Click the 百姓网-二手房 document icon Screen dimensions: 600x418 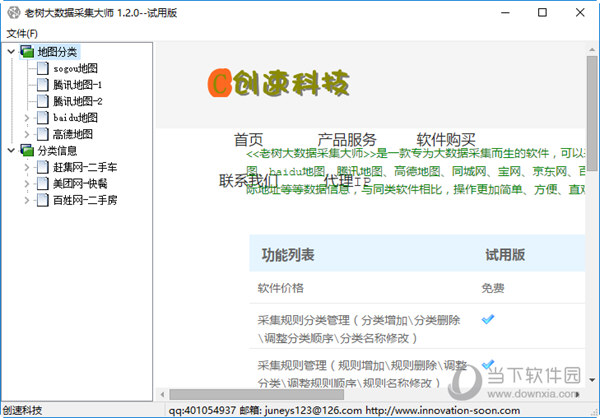click(42, 200)
